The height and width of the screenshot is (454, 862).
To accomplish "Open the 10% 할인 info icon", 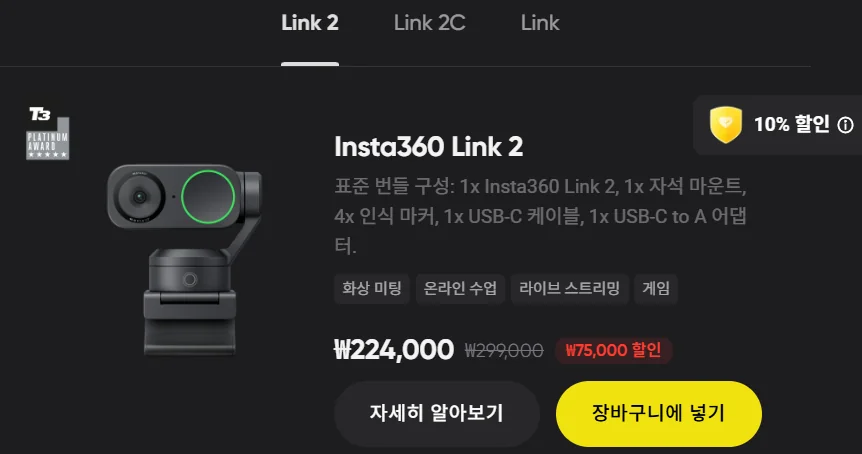I will pos(845,125).
